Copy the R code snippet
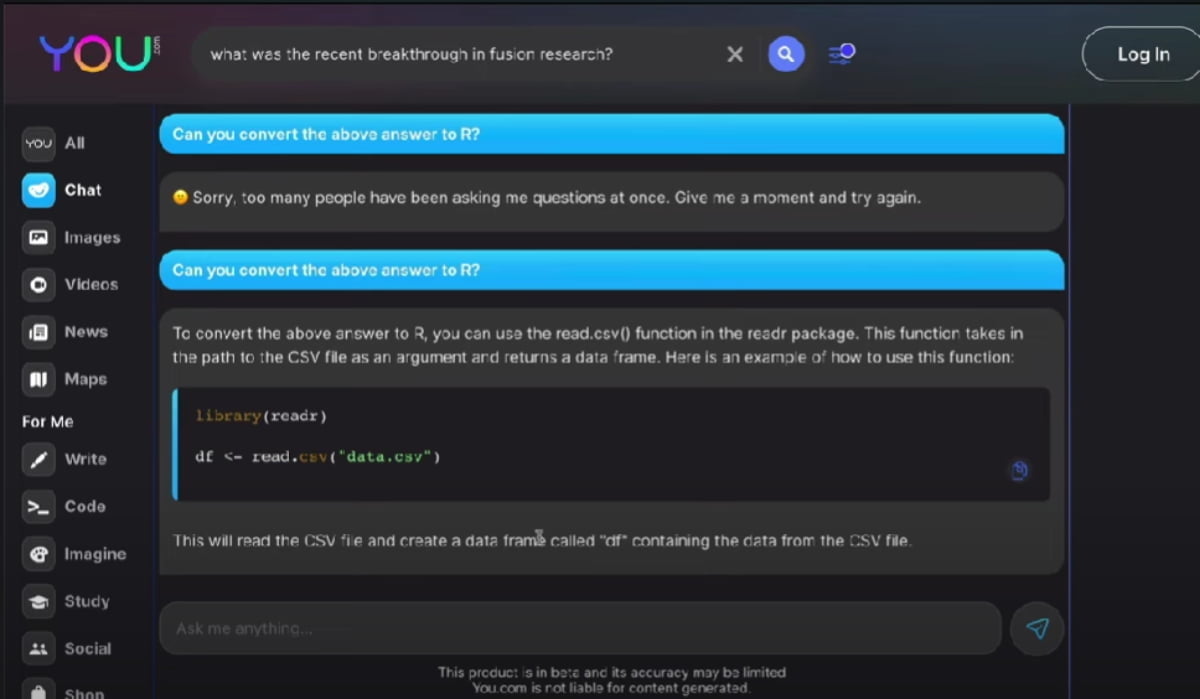 point(1019,470)
